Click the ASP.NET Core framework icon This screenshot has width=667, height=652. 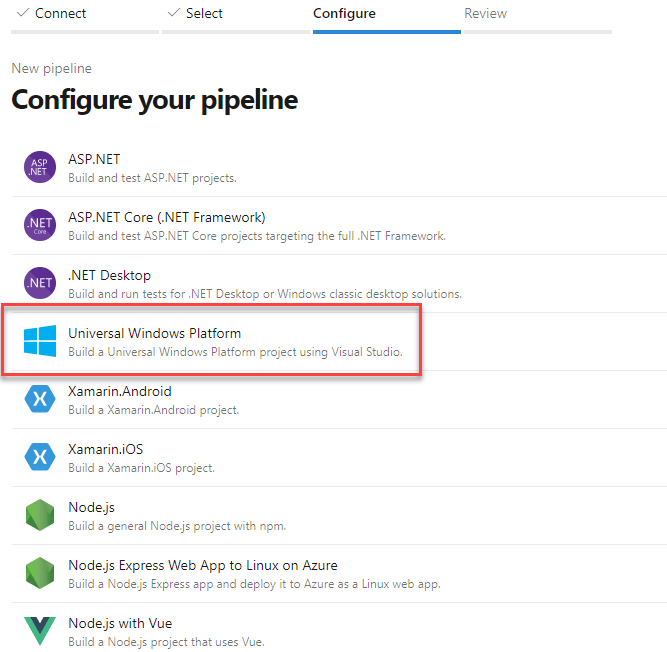point(40,225)
